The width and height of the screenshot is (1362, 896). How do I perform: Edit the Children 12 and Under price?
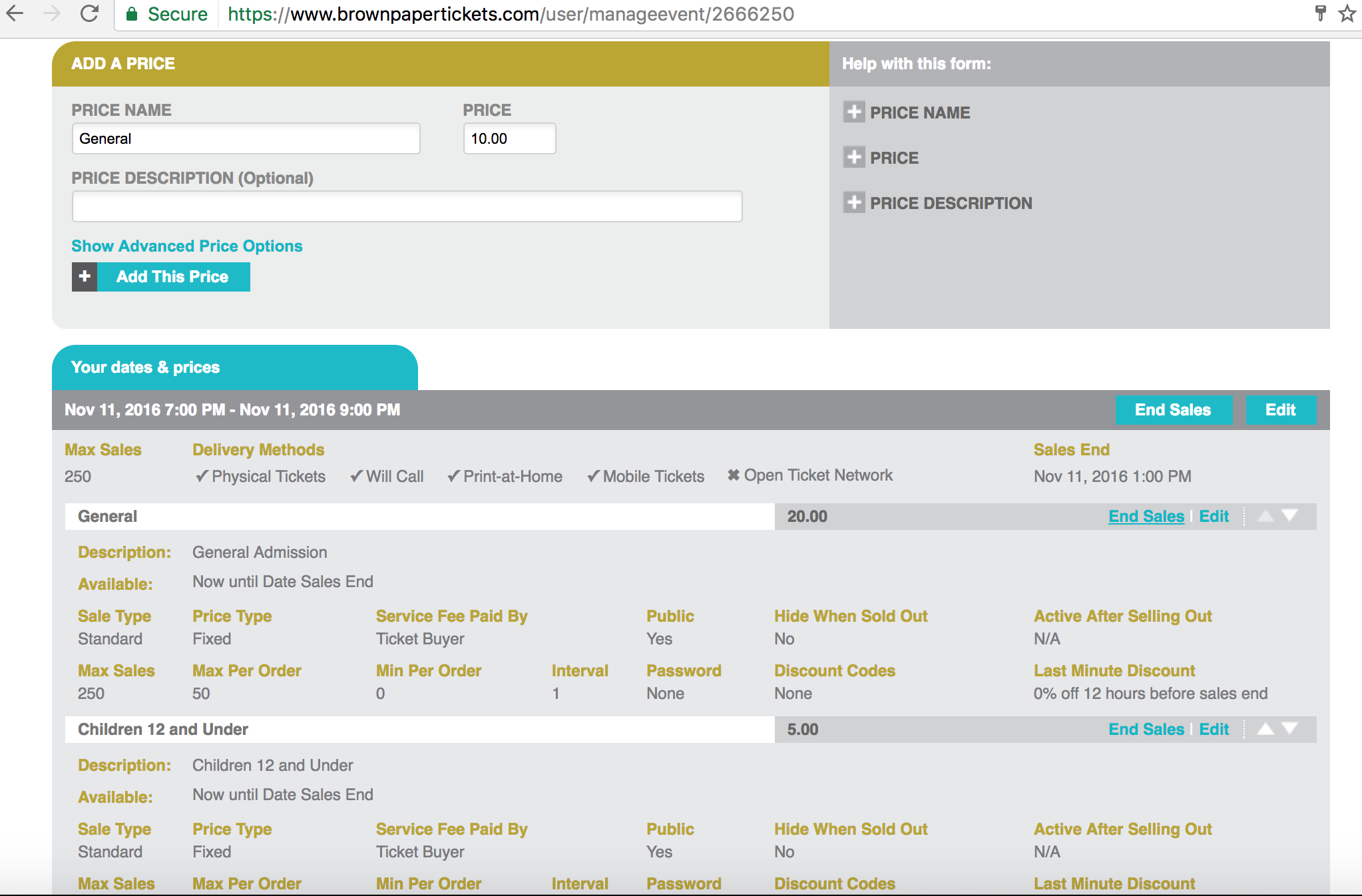pos(1214,730)
